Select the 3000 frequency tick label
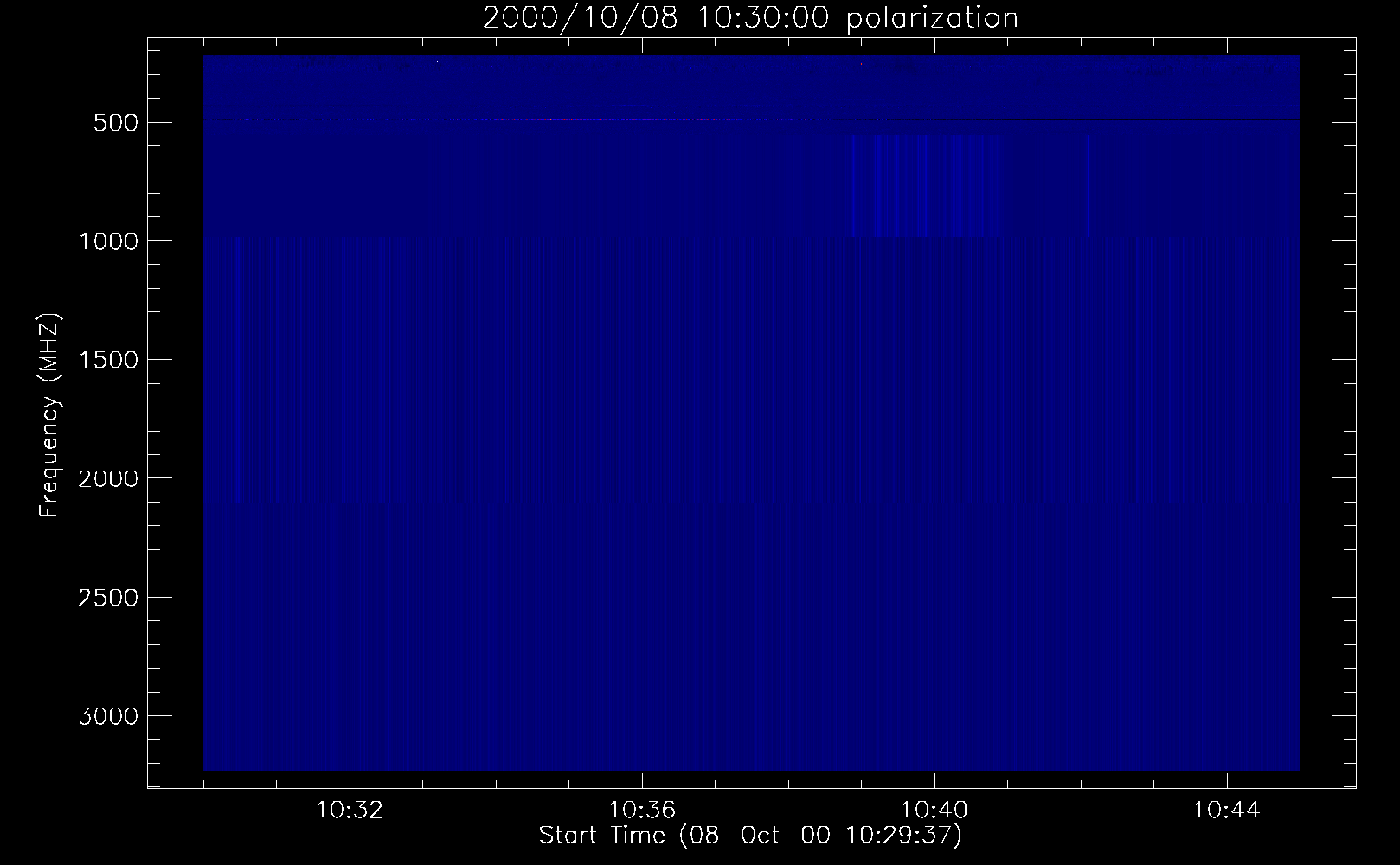Viewport: 1400px width, 865px height. pyautogui.click(x=107, y=716)
